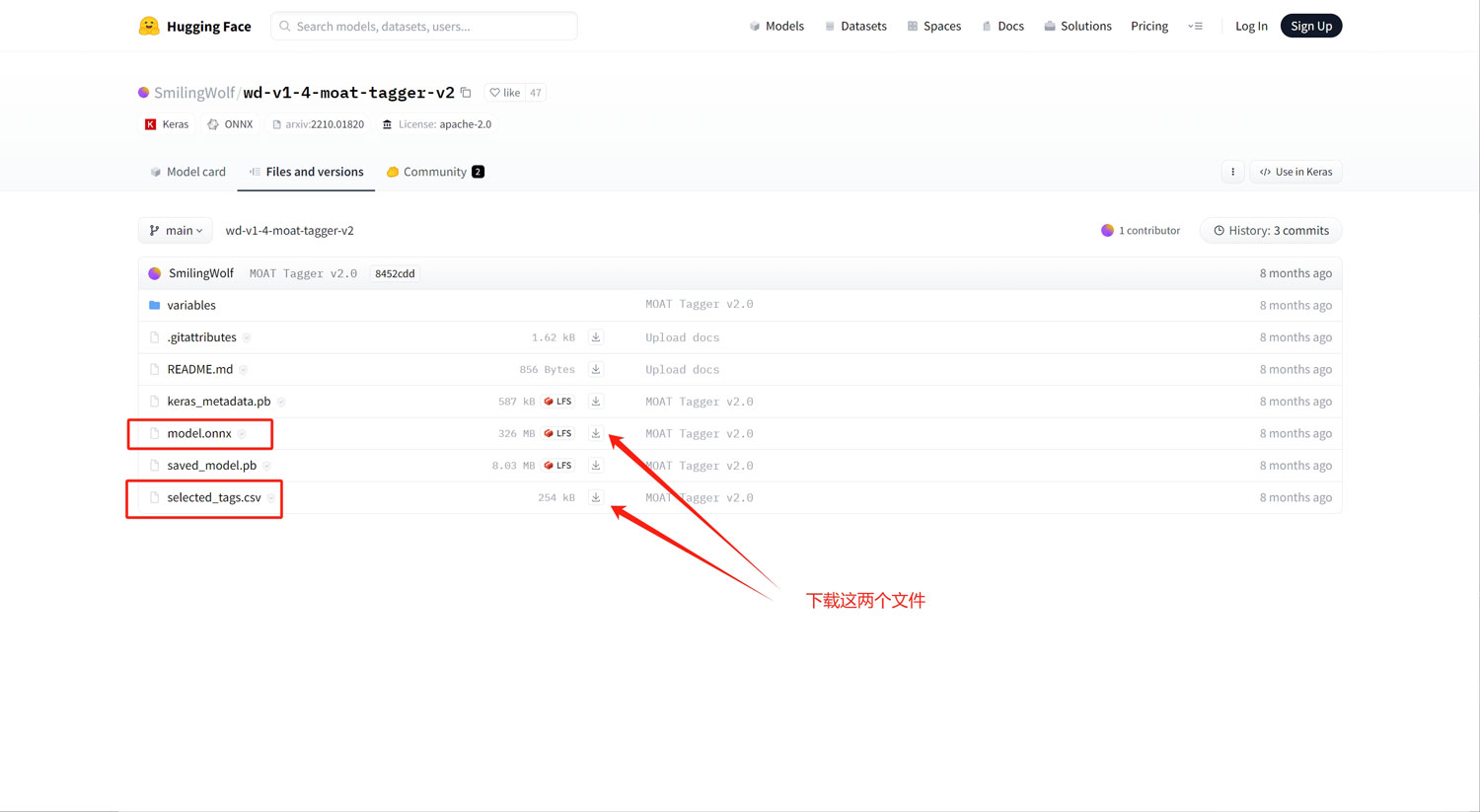This screenshot has width=1480, height=812.
Task: Select the Files and versions tab
Action: click(x=306, y=172)
